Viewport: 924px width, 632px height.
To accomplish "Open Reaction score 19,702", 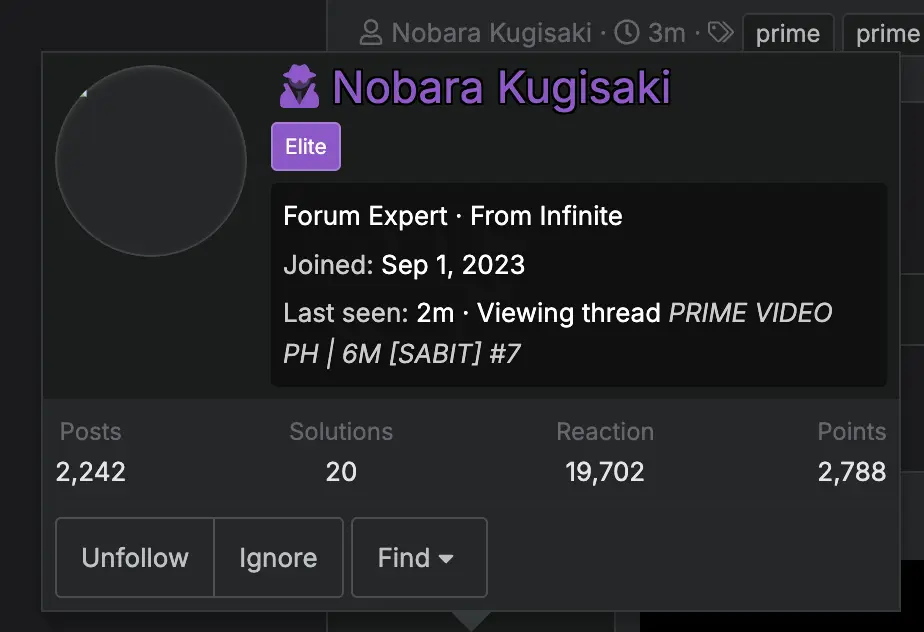I will (x=605, y=472).
